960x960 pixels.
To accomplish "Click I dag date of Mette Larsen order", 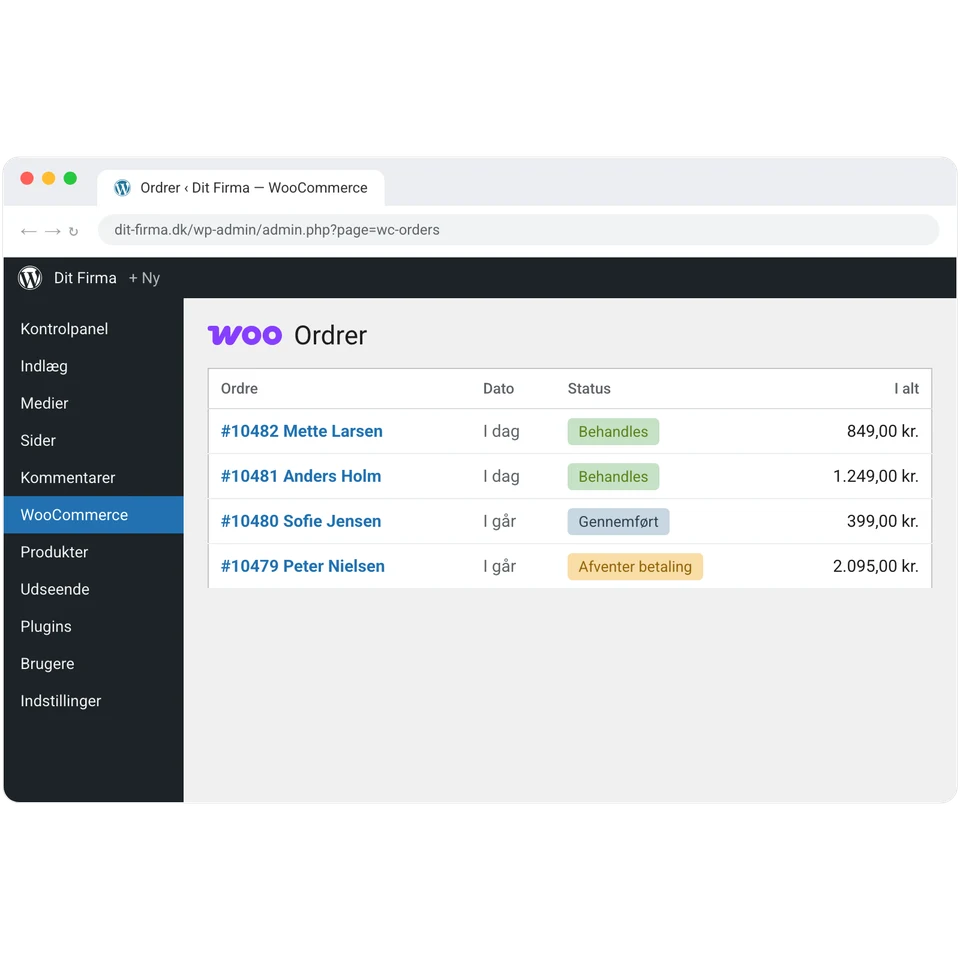I will coord(501,432).
